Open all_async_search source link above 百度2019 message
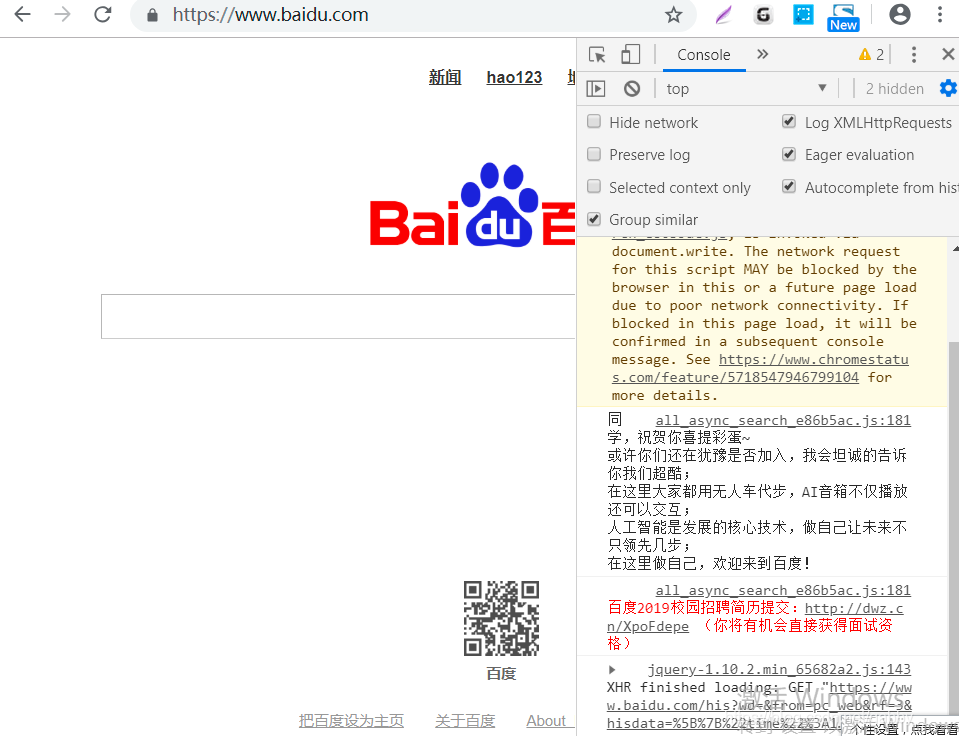Viewport: 959px width, 736px height. pyautogui.click(x=783, y=590)
